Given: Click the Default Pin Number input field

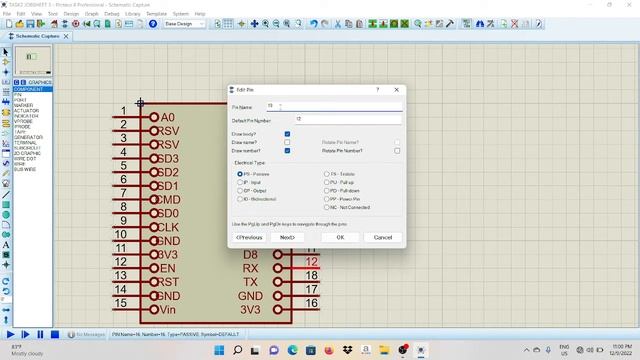Looking at the screenshot, I should point(348,119).
